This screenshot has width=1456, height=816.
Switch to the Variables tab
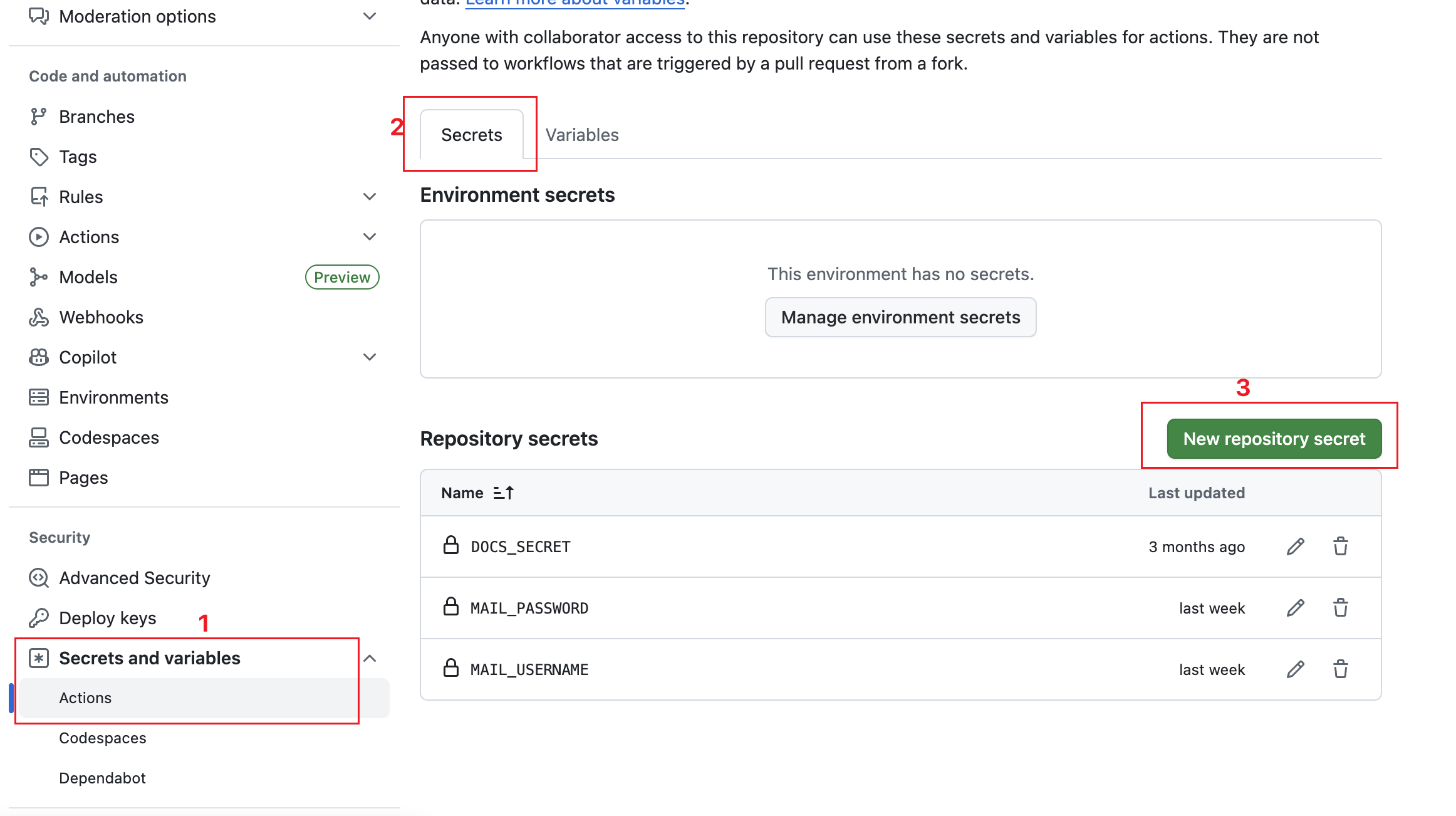(581, 134)
